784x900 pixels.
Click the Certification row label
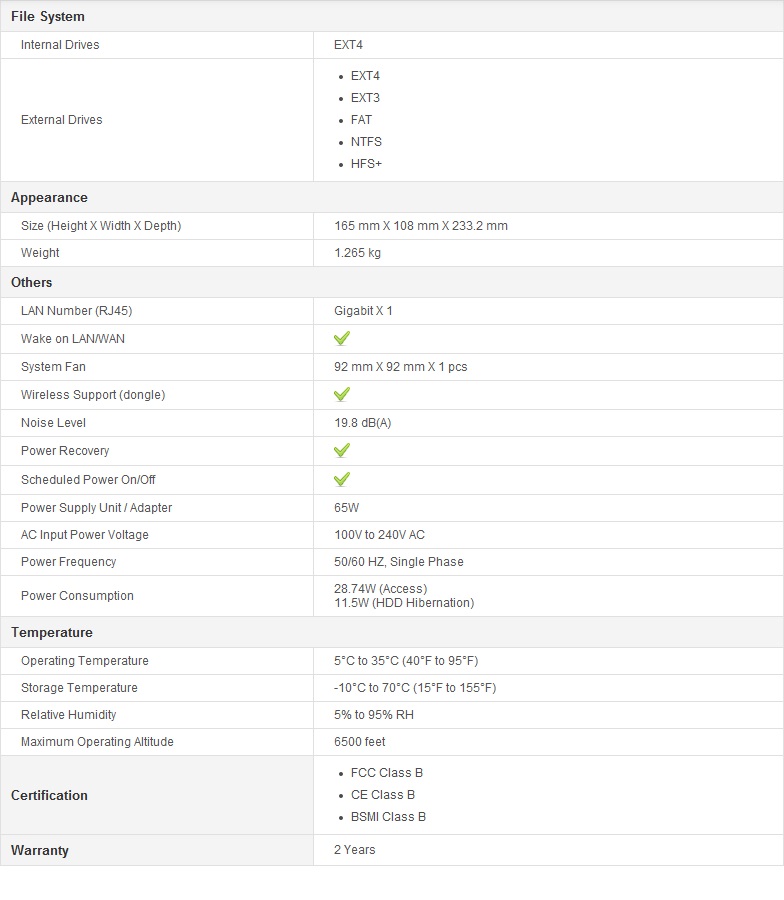tap(49, 796)
